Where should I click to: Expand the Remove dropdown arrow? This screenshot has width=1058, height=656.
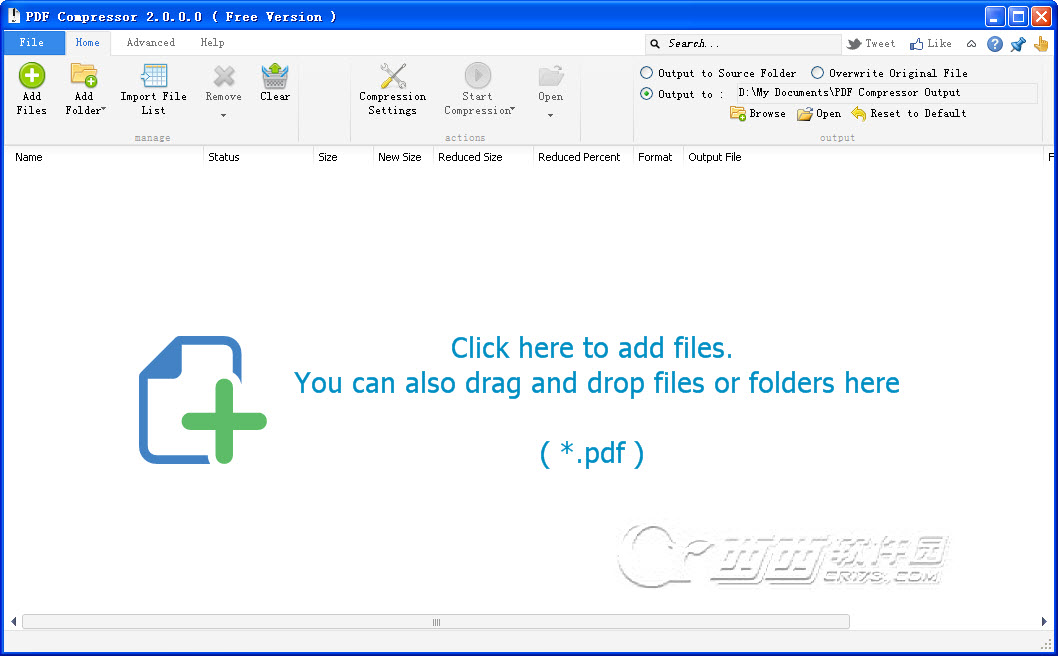(223, 115)
